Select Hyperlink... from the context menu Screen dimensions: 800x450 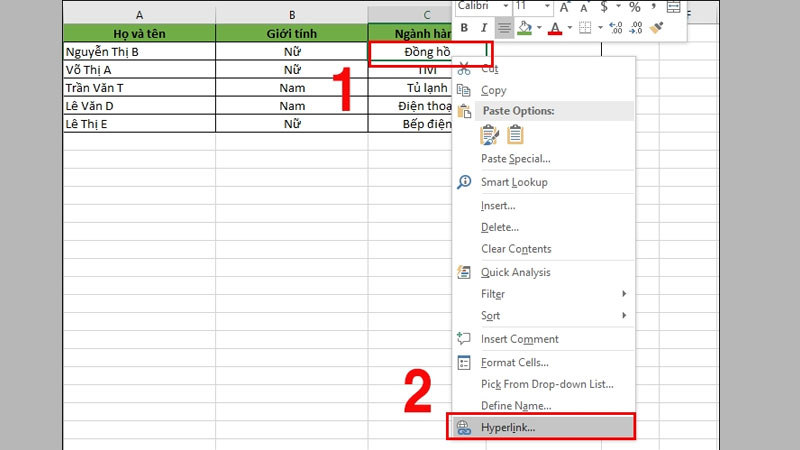[508, 427]
